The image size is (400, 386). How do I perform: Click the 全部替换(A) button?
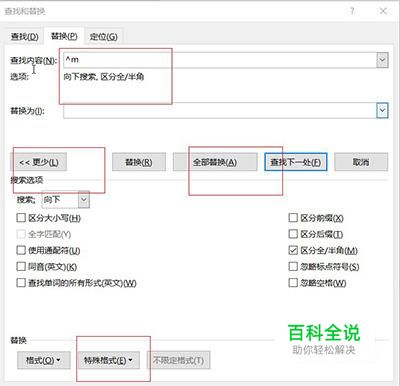pos(215,162)
